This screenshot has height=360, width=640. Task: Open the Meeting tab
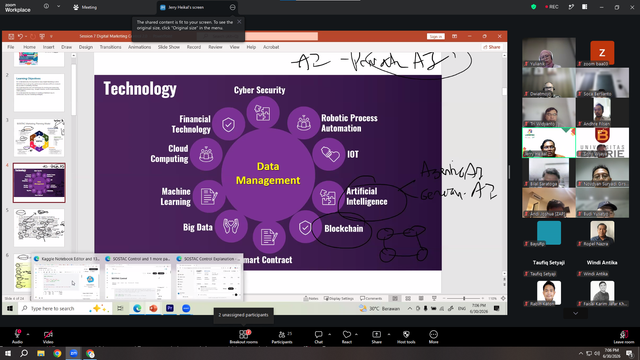pos(85,7)
